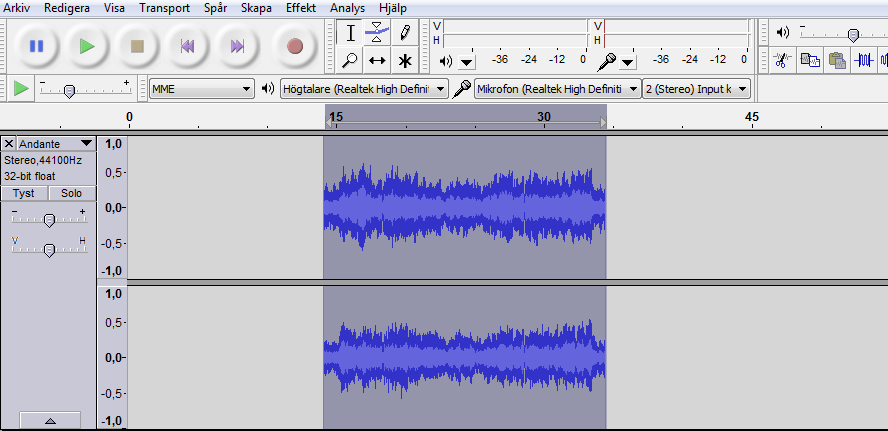Select the Zoom magnifier tool

tap(351, 60)
